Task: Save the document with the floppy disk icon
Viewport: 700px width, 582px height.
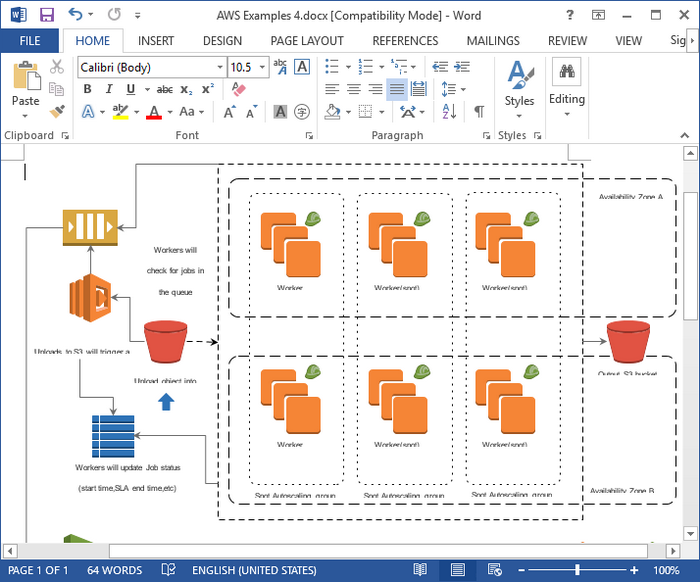Action: (46, 15)
